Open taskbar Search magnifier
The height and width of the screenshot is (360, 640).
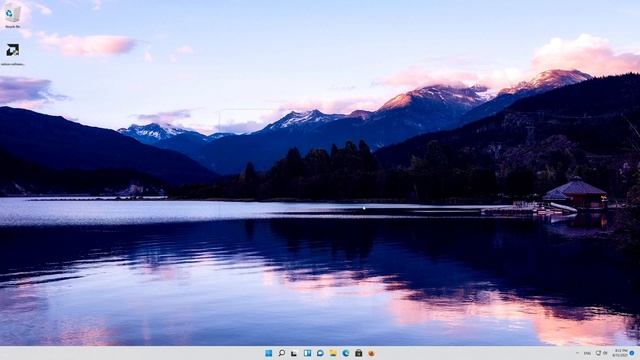point(281,353)
